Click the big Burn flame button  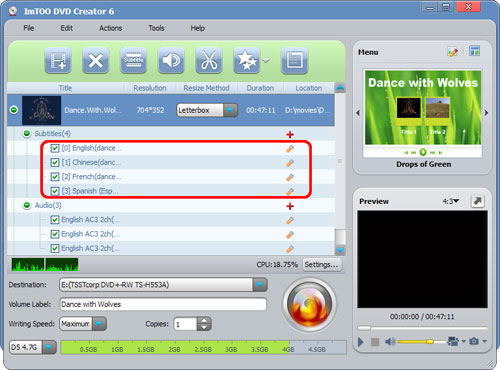(x=310, y=305)
